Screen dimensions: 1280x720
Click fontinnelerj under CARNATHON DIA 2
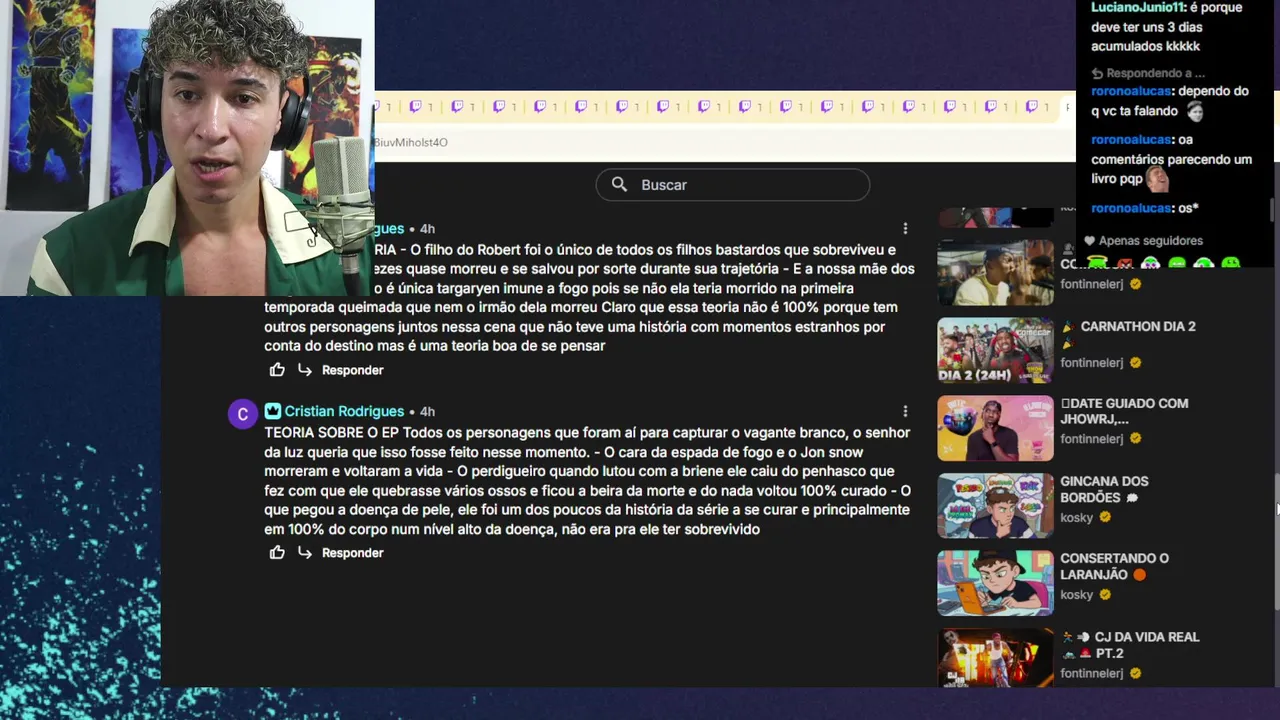(x=1092, y=363)
